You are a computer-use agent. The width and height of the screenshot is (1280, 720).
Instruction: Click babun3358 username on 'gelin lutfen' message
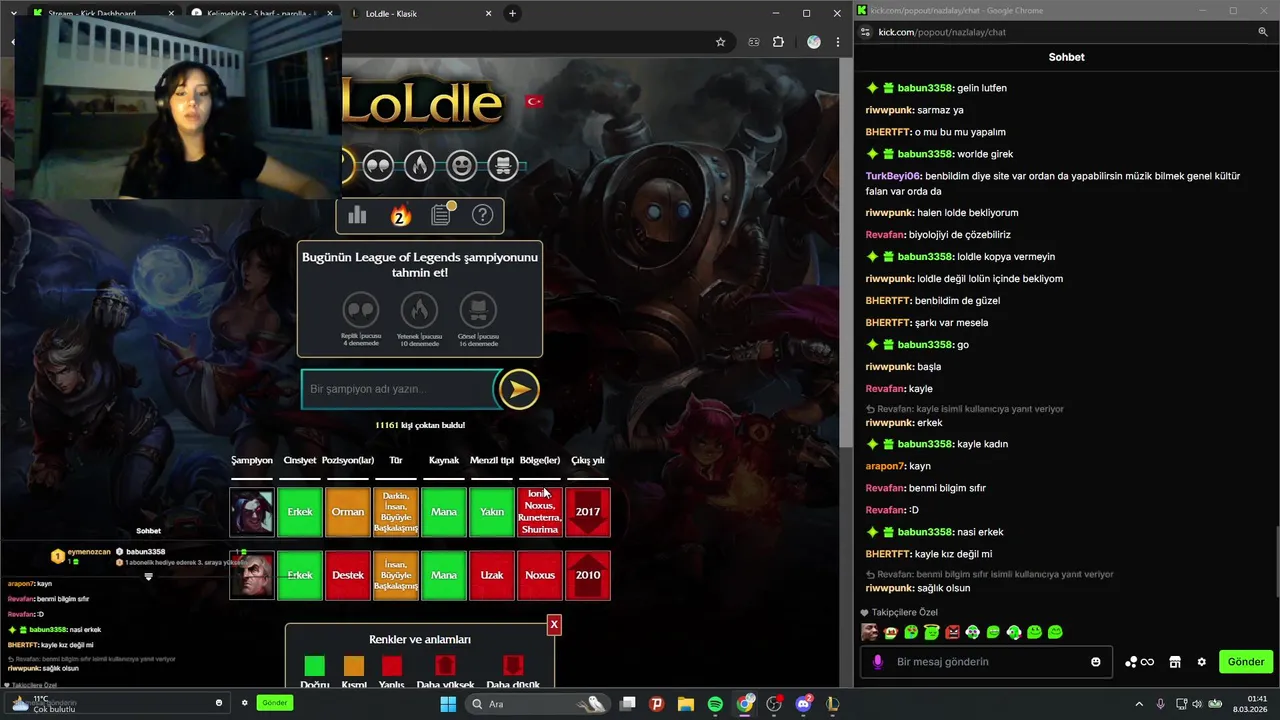click(x=925, y=88)
